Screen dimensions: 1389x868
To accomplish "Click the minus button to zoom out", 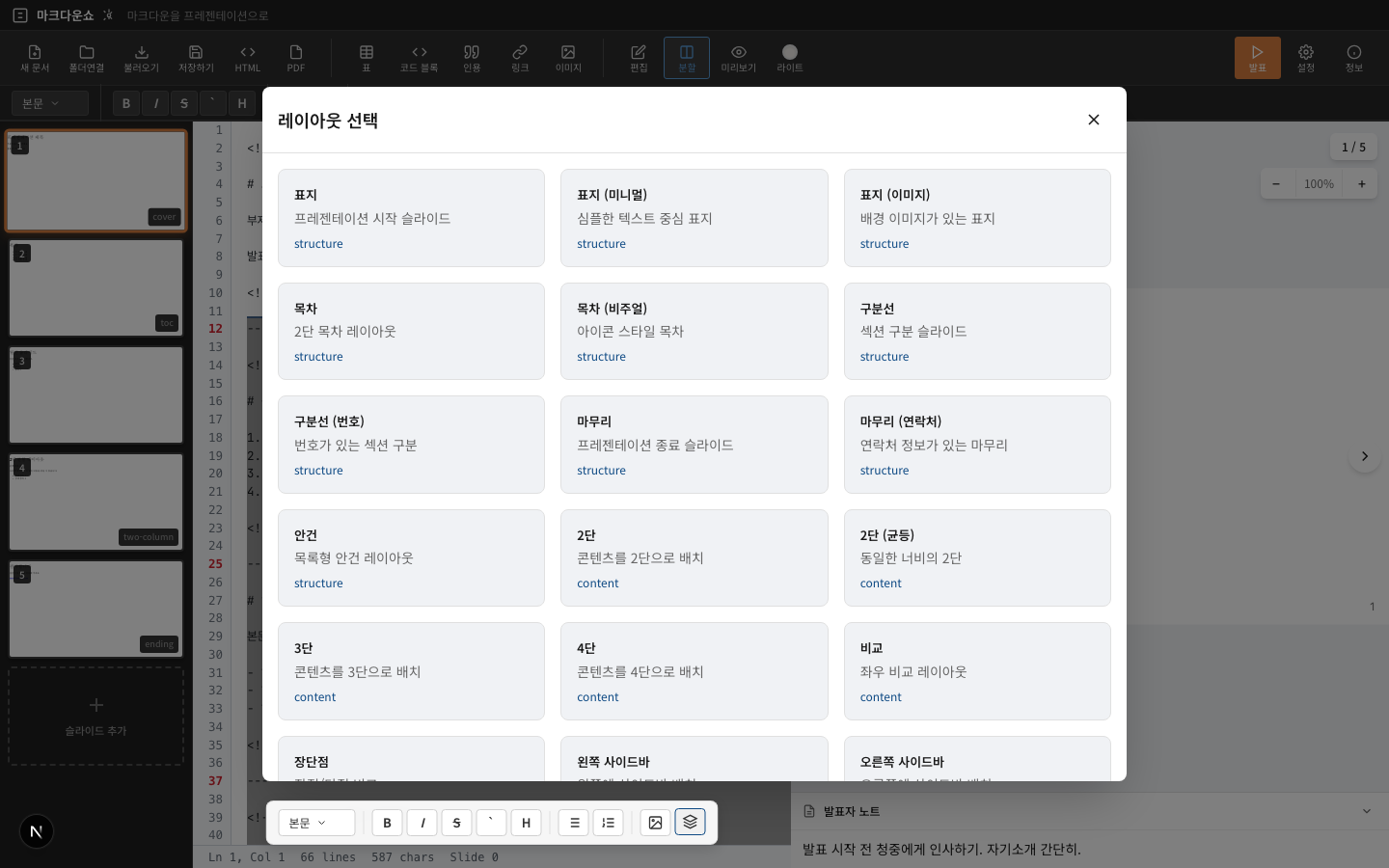I will (1276, 183).
